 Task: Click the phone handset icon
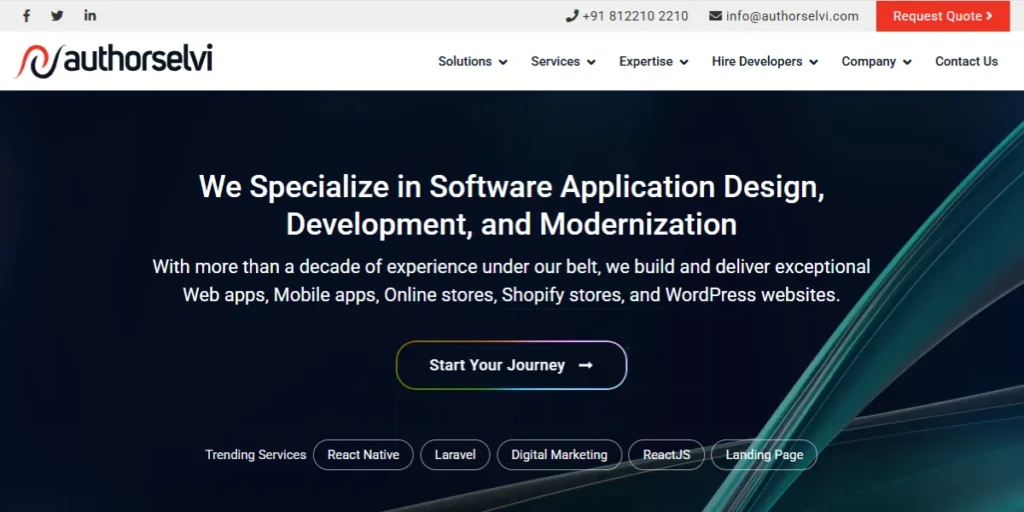pos(572,16)
